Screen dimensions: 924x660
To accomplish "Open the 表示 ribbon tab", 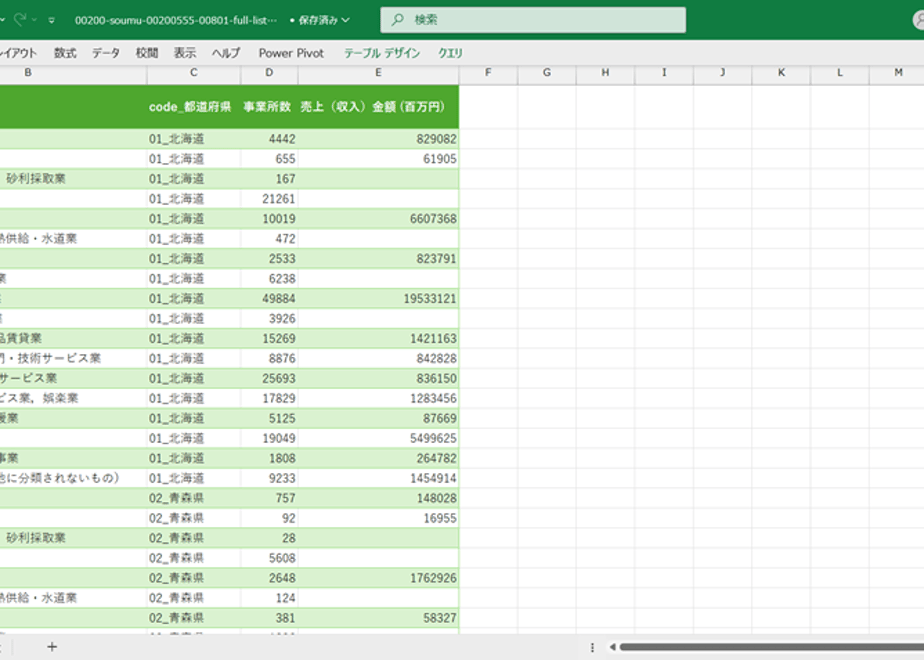I will pos(184,53).
